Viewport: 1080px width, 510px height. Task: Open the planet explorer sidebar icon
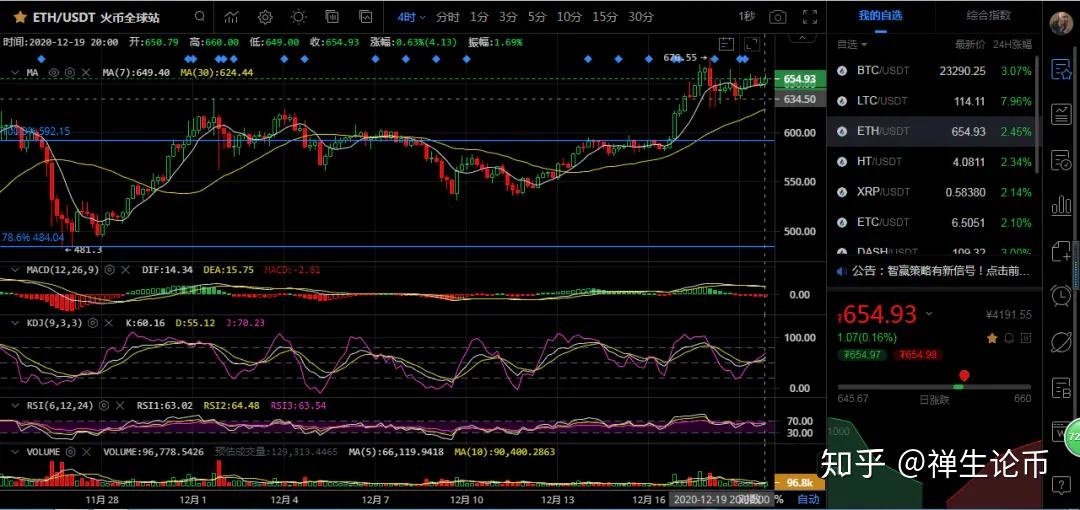click(1061, 341)
